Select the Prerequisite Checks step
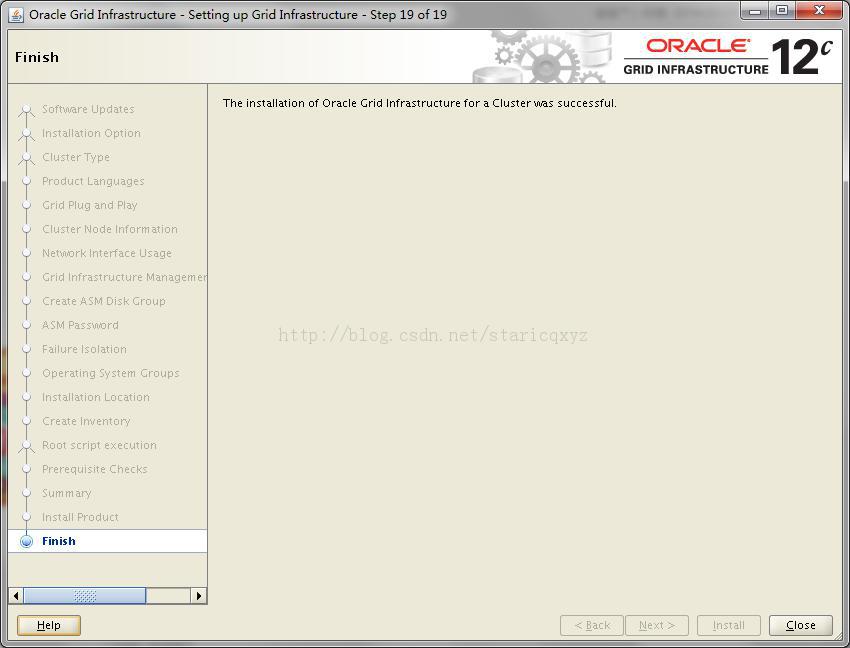Viewport: 850px width, 648px height. point(94,469)
